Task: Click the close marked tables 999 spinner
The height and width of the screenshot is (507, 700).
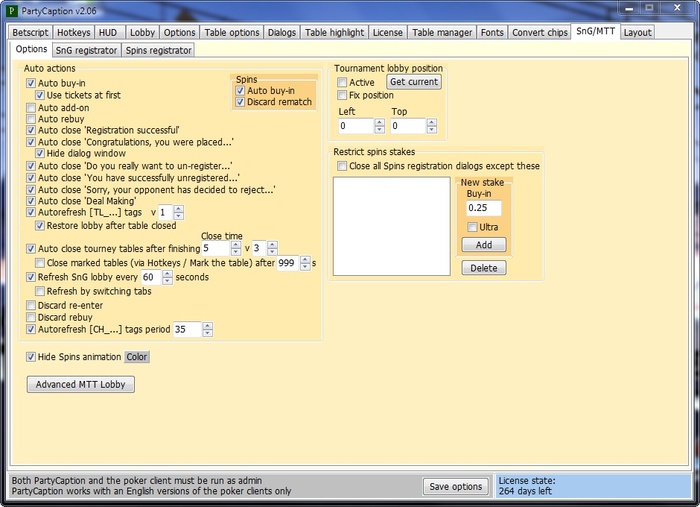Action: [305, 263]
